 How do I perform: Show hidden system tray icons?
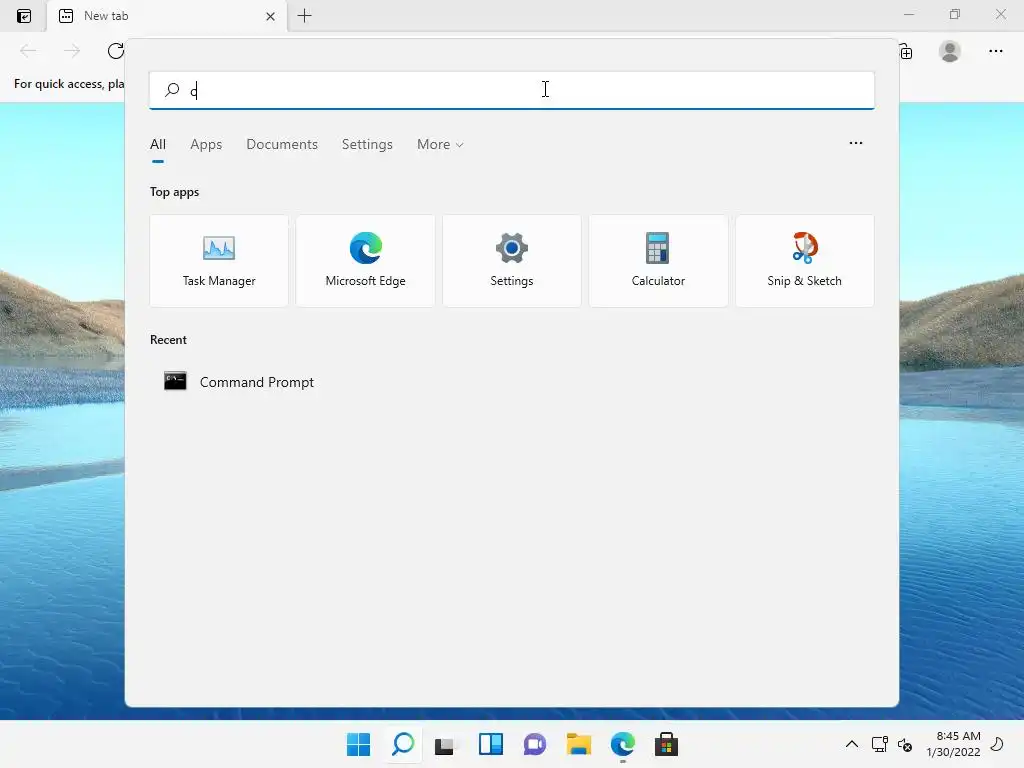click(852, 744)
